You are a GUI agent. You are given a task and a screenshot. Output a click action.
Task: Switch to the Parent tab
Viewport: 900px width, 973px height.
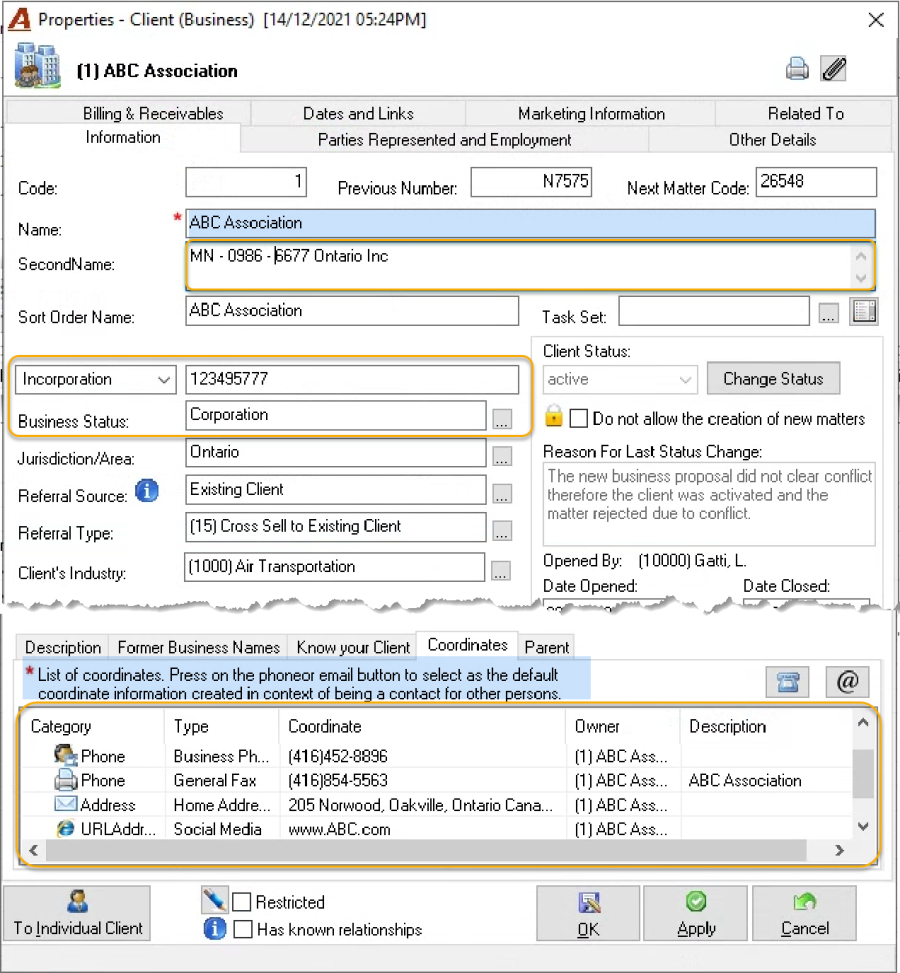click(x=546, y=647)
